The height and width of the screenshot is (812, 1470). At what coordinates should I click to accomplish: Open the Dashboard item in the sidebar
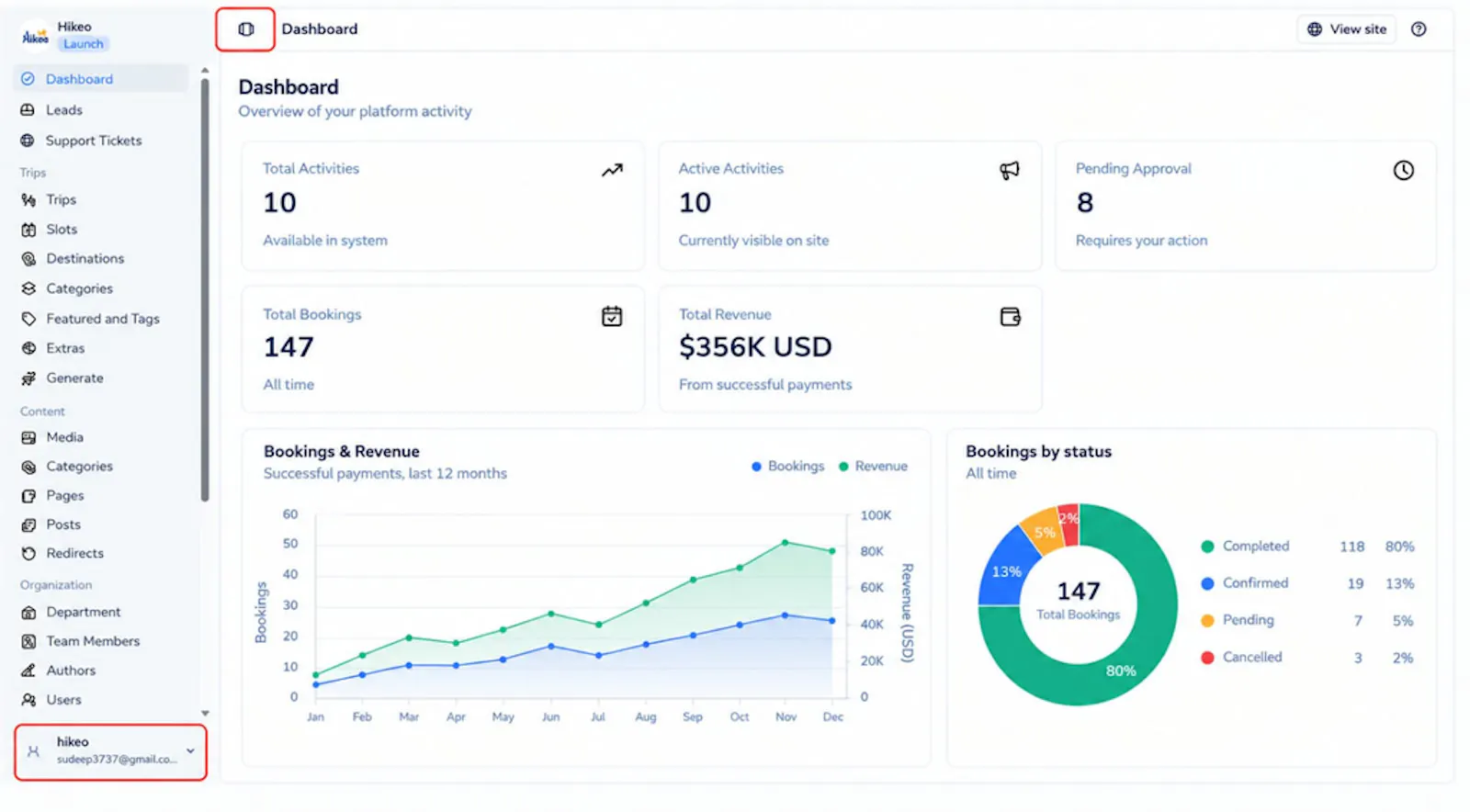[101, 79]
